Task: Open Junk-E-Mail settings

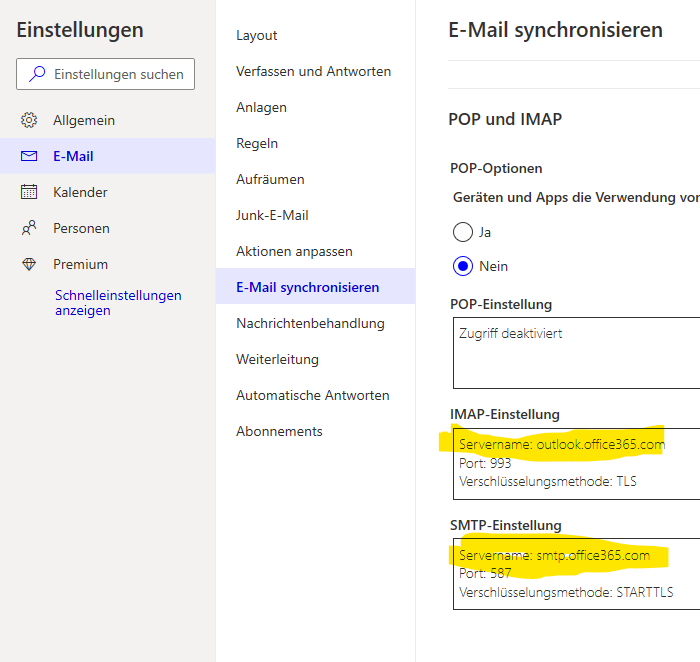Action: coord(316,216)
